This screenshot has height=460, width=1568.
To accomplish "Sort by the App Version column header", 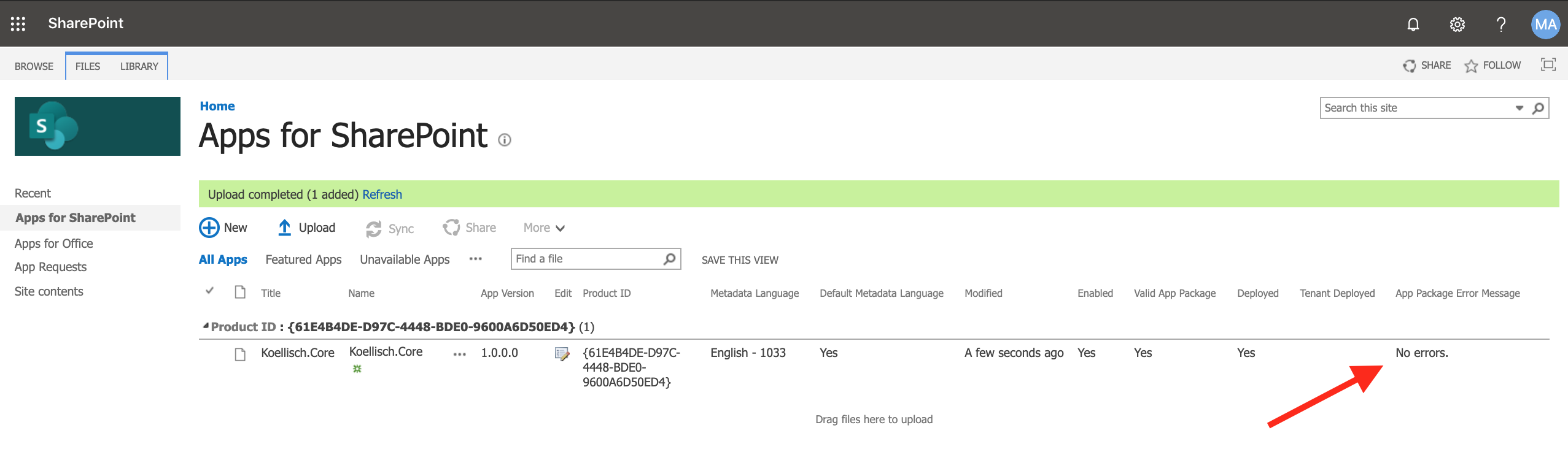I will [507, 293].
